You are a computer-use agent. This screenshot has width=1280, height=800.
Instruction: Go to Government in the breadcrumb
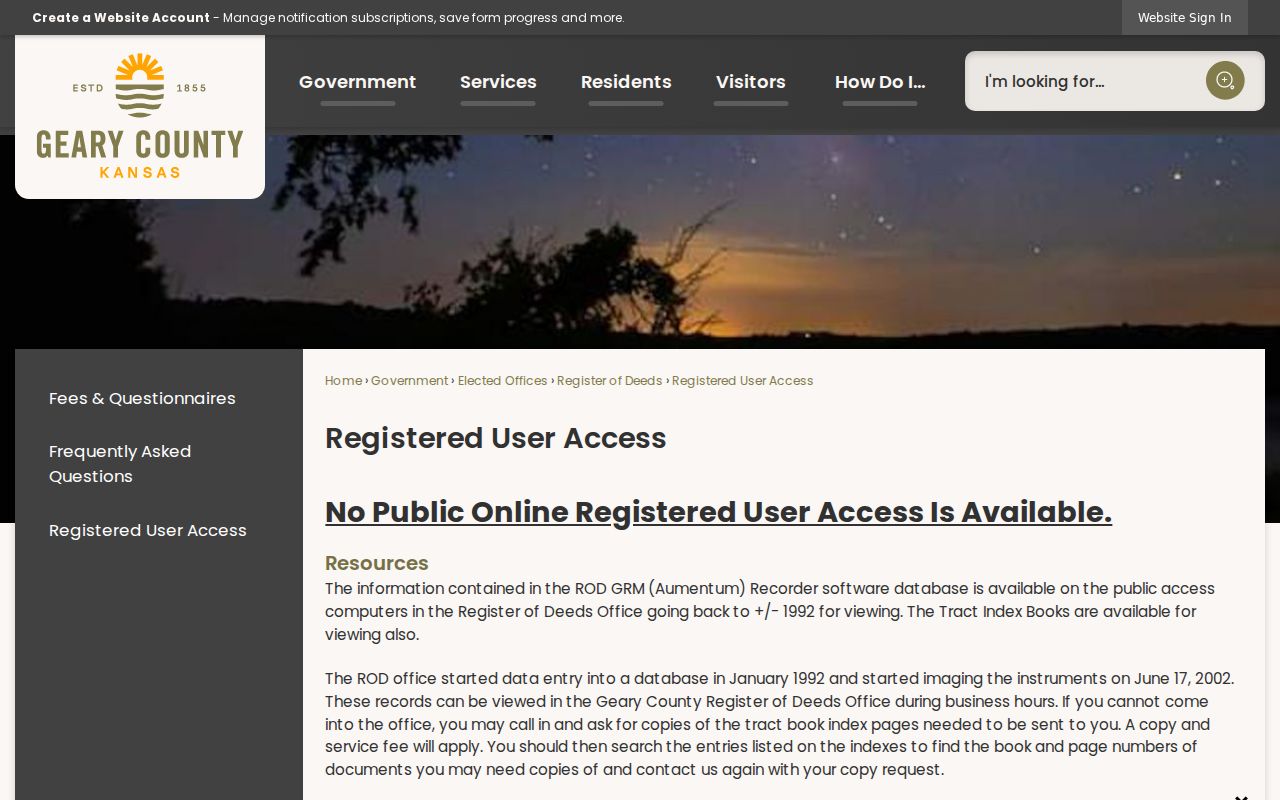(409, 381)
